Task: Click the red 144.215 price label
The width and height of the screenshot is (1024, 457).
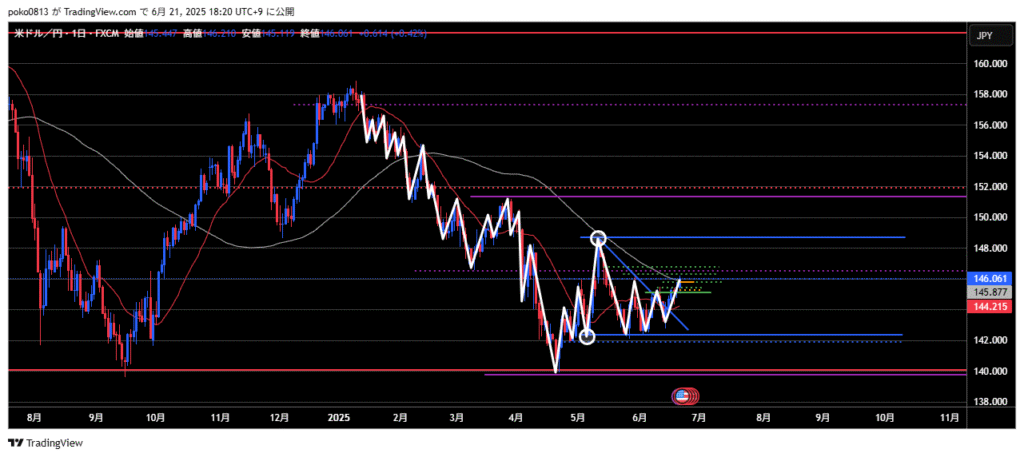Action: [x=989, y=306]
